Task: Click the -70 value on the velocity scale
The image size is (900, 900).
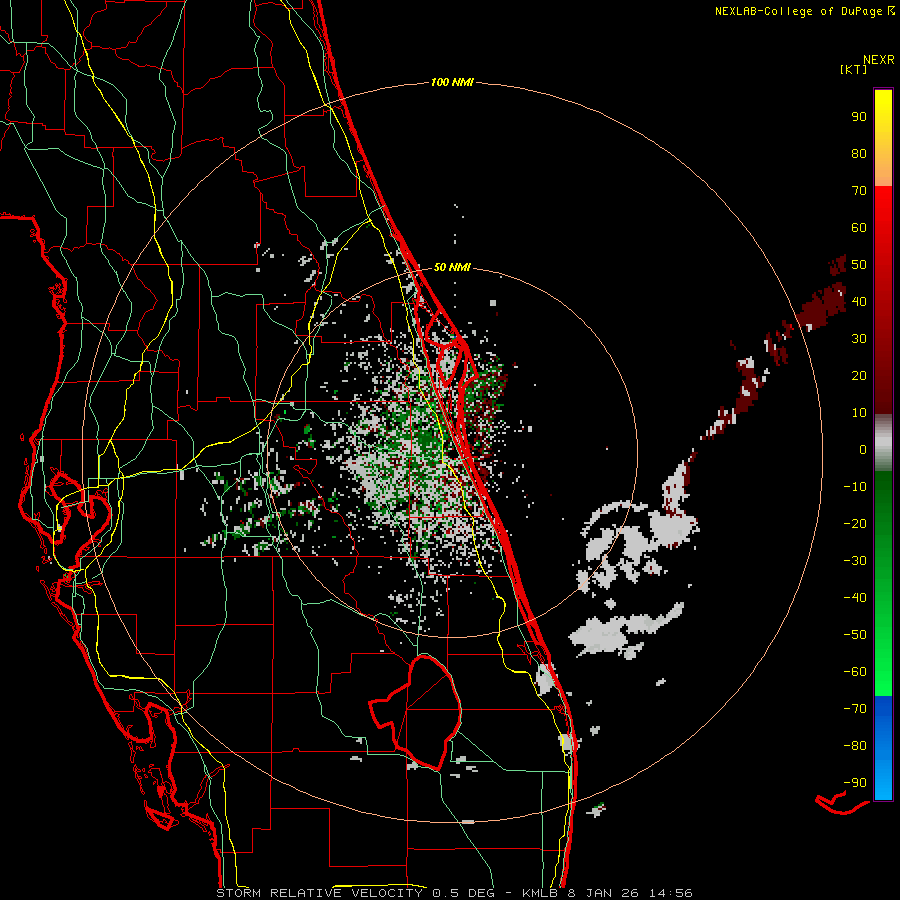Action: coord(855,709)
